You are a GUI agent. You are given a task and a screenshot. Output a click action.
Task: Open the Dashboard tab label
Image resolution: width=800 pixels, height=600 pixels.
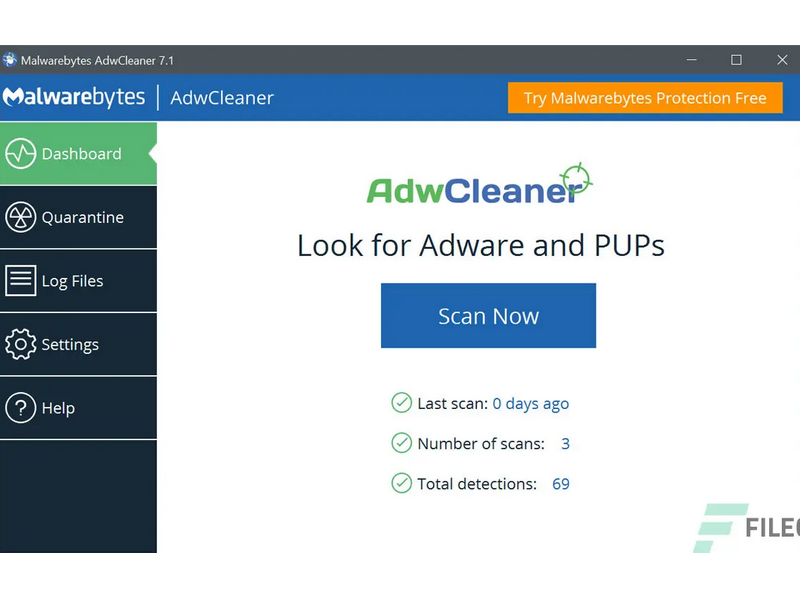click(x=82, y=154)
